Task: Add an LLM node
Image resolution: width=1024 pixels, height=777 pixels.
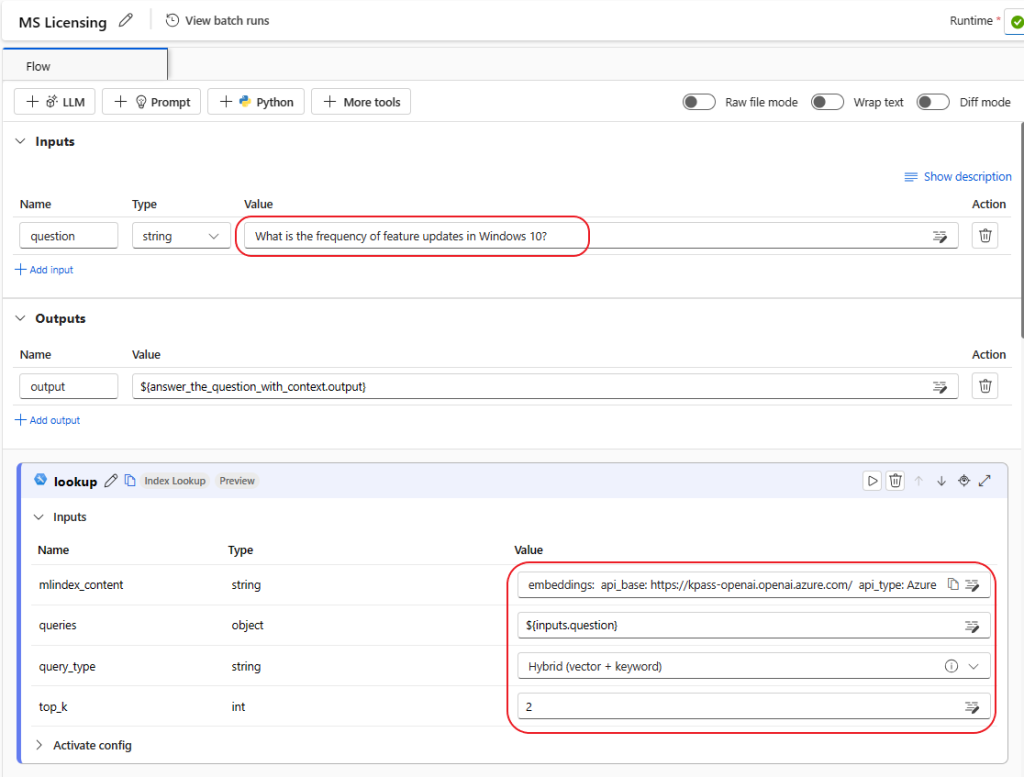Action: click(55, 102)
